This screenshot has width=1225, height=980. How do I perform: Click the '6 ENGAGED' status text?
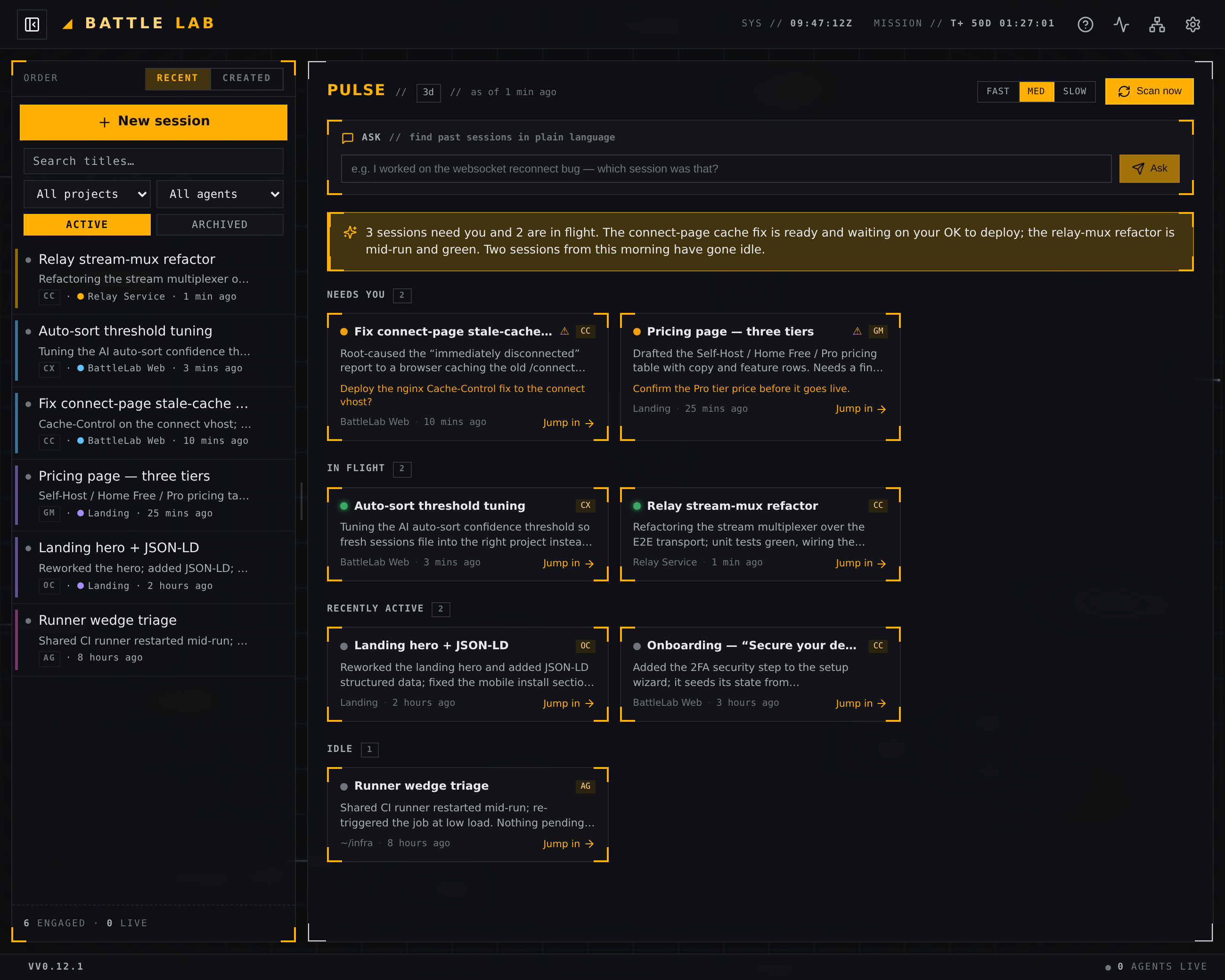pyautogui.click(x=54, y=923)
